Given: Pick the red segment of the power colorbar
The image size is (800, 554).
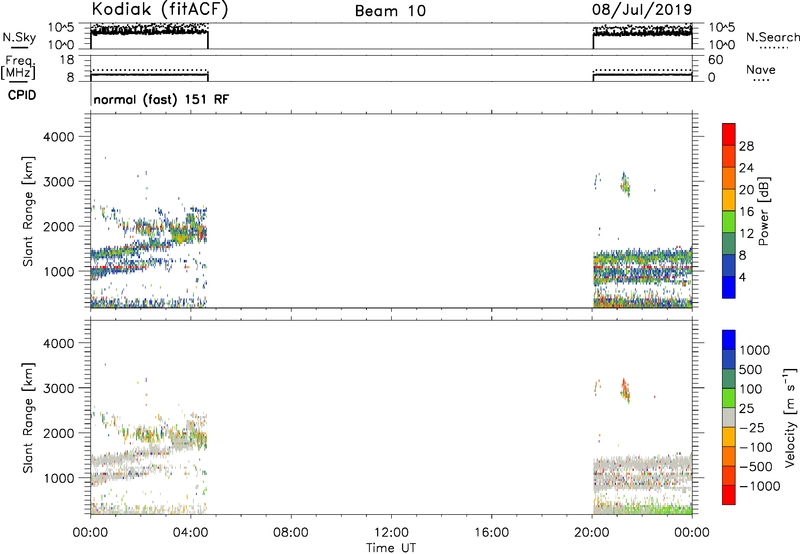Looking at the screenshot, I should tap(729, 134).
